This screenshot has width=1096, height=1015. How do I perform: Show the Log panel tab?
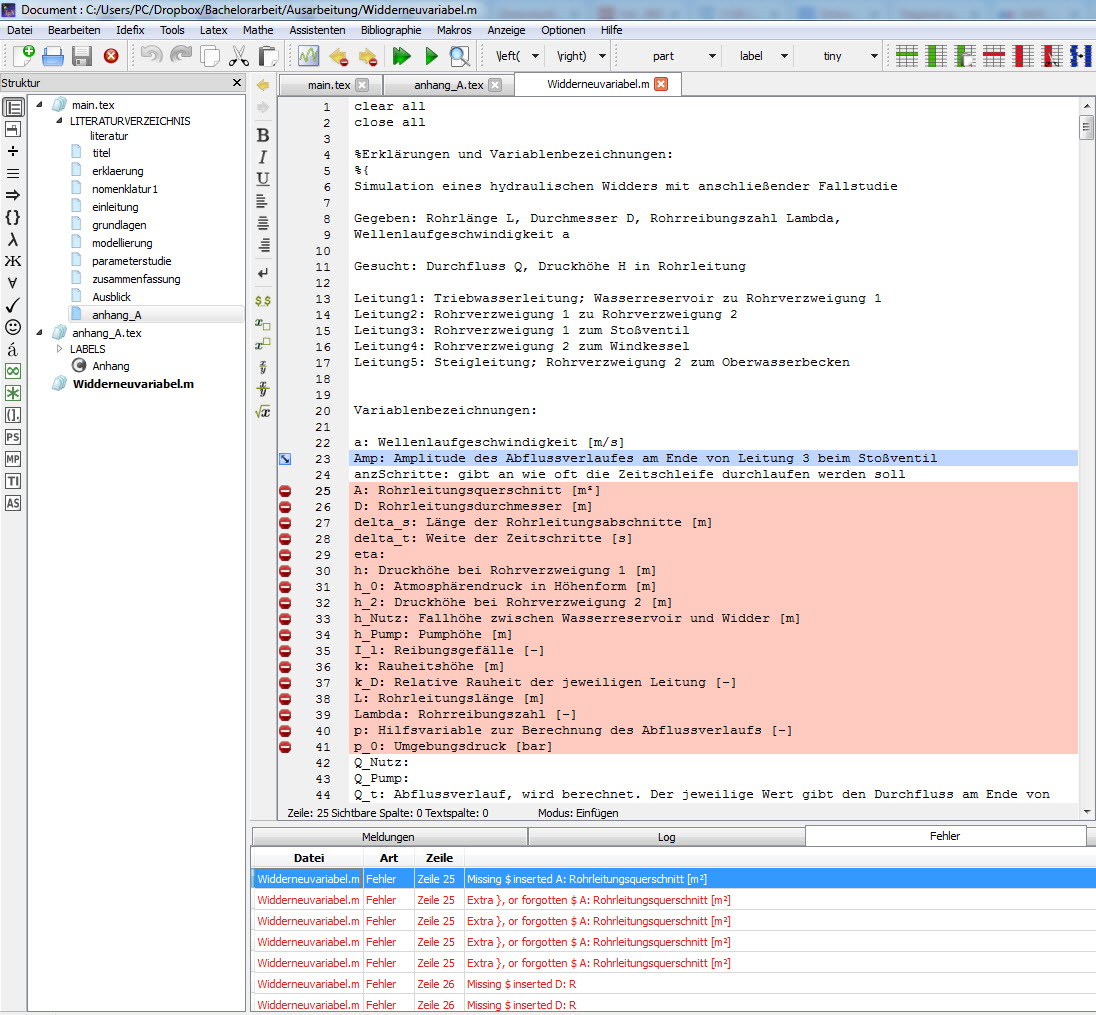coord(666,837)
